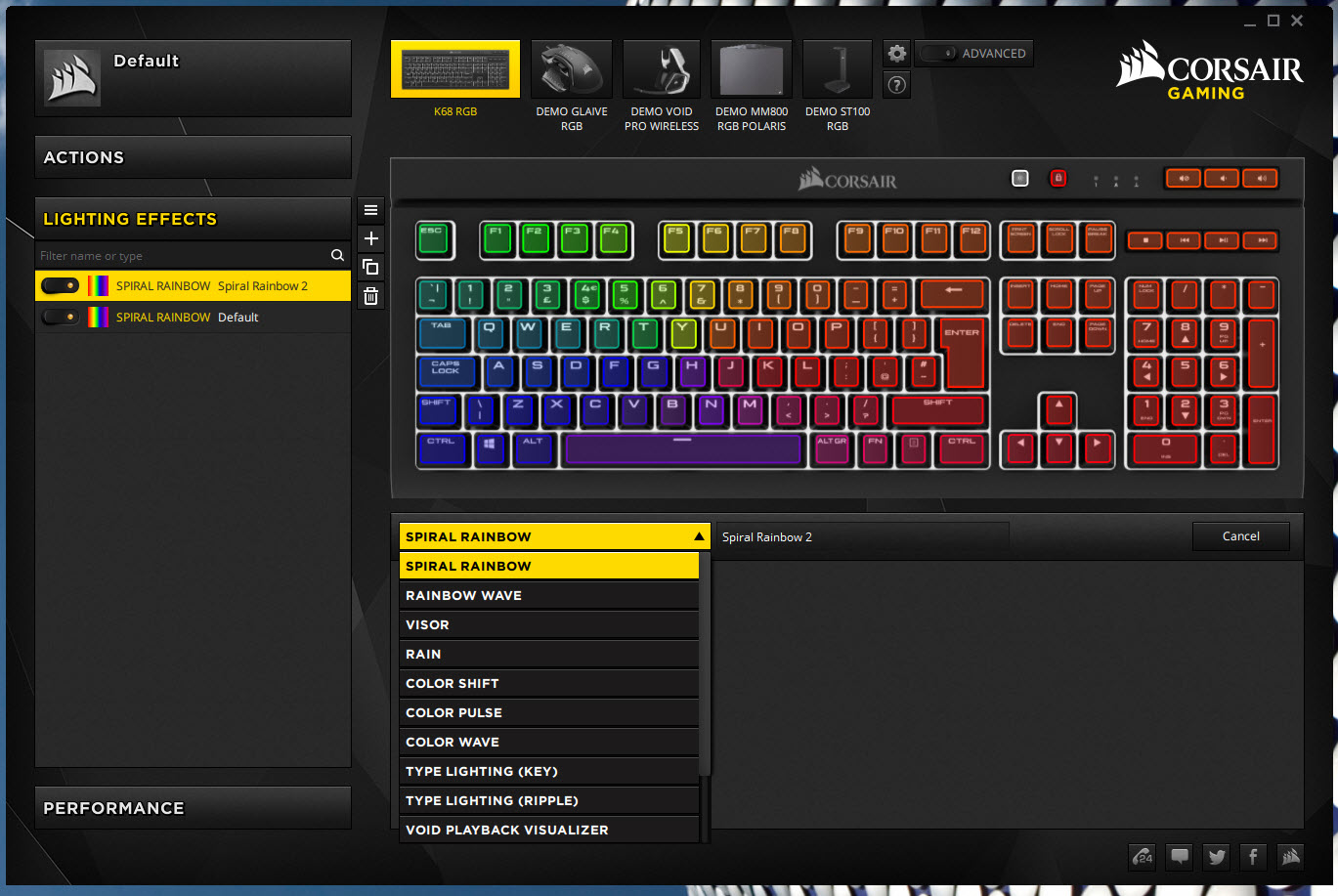Toggle the ADVANCED mode switch

[937, 53]
